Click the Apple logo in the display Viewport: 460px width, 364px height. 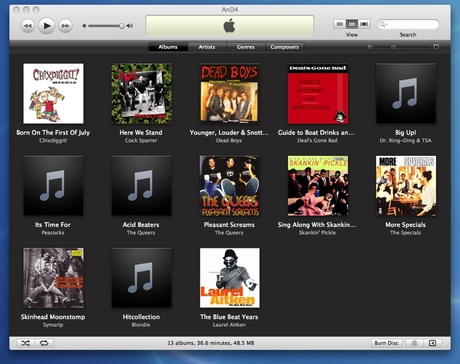pos(229,26)
